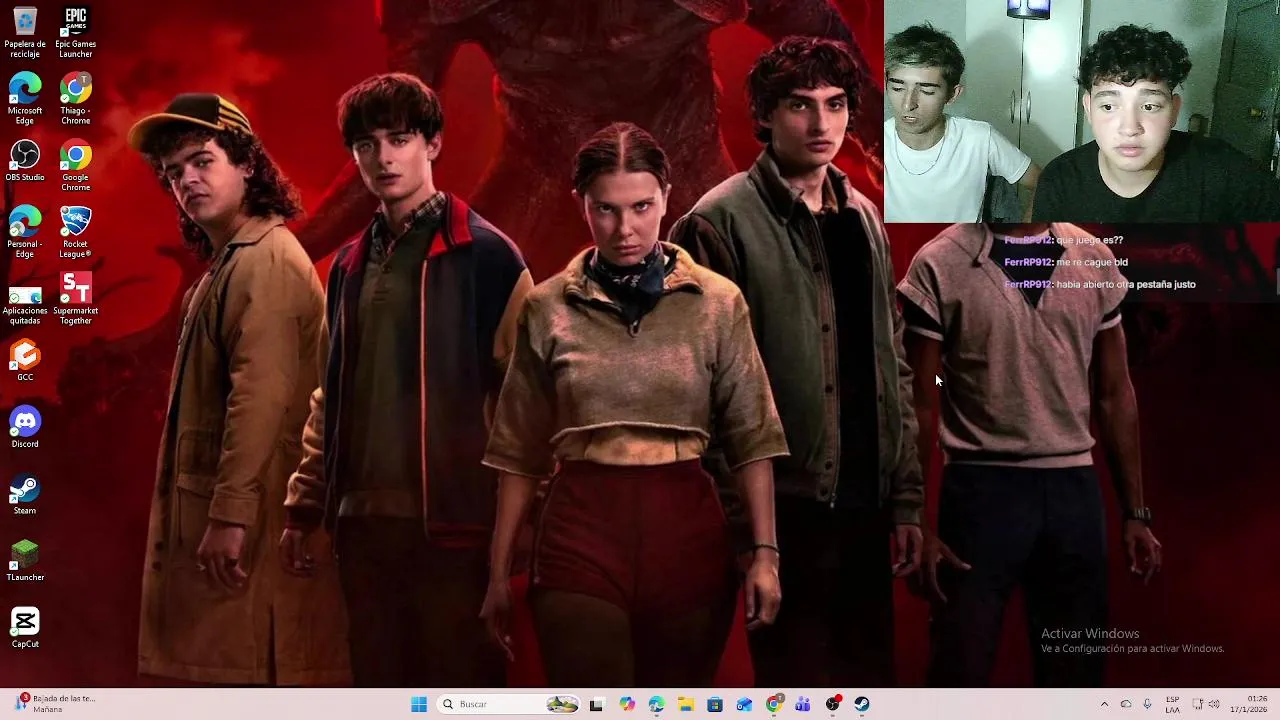Open network and volume quick settings
This screenshot has height=720, width=1280.
[1206, 704]
